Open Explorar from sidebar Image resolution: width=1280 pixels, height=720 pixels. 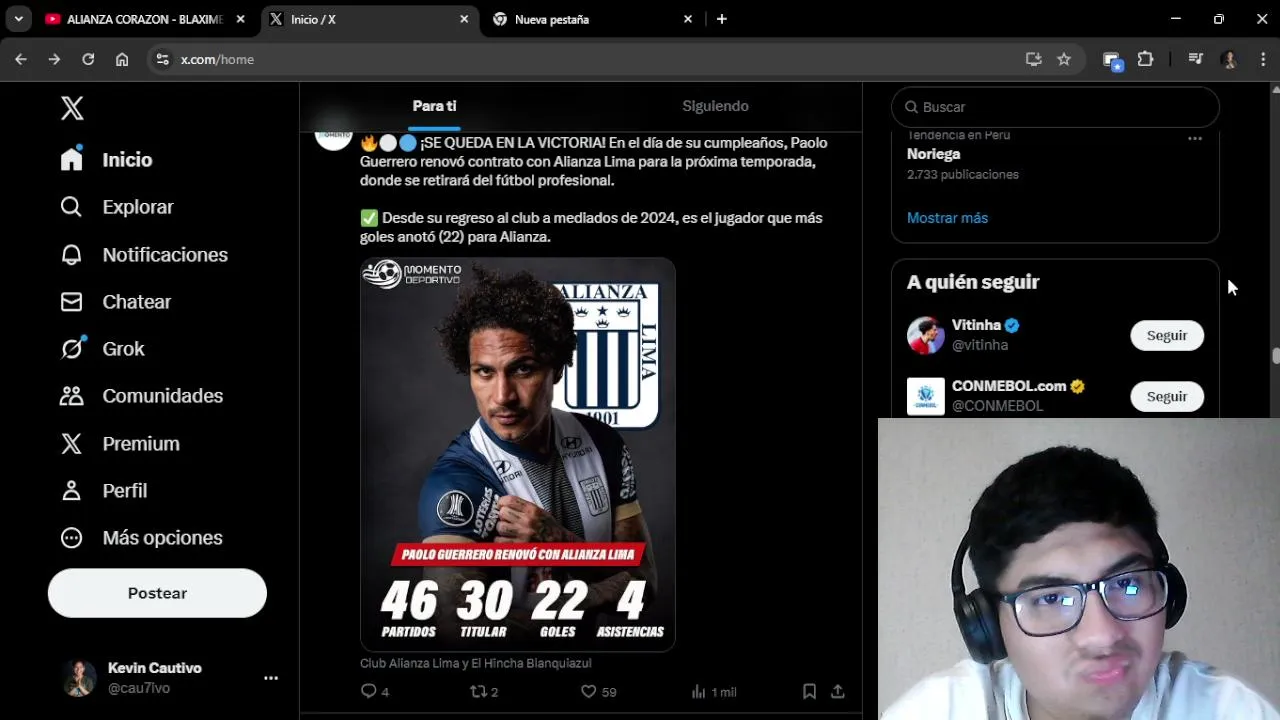pos(117,207)
